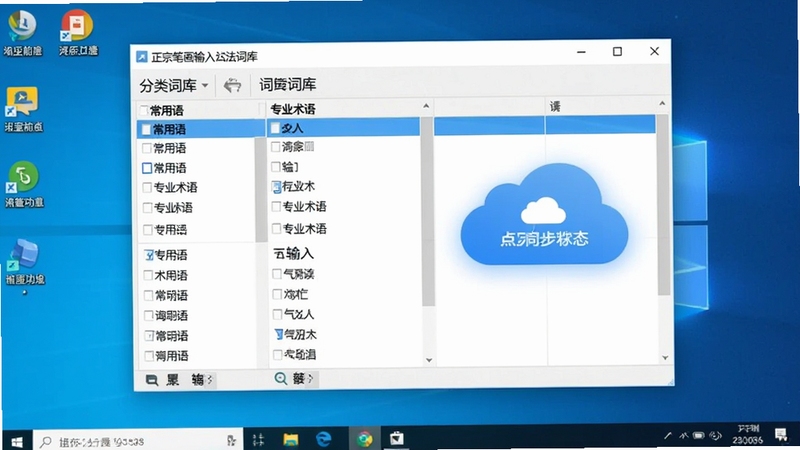Select the 鸿象 list entry
The height and width of the screenshot is (450, 800).
(297, 147)
